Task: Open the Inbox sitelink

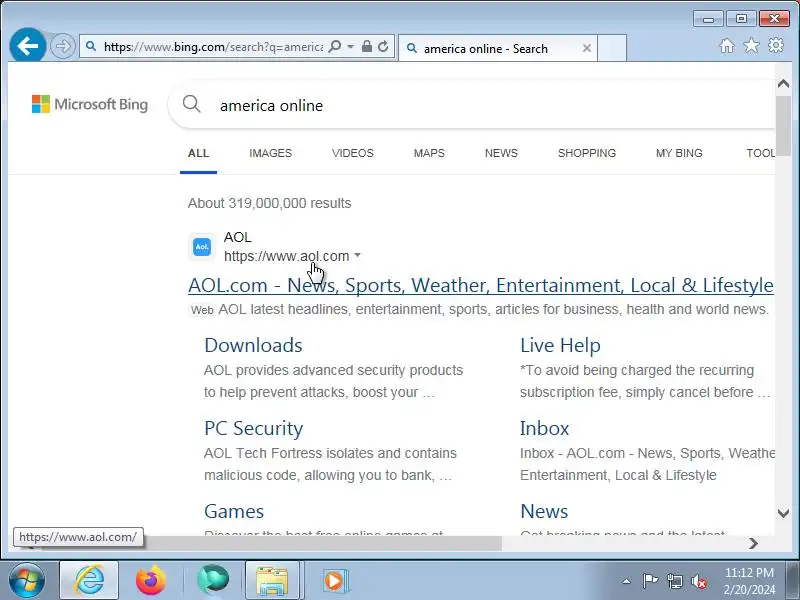Action: click(544, 429)
